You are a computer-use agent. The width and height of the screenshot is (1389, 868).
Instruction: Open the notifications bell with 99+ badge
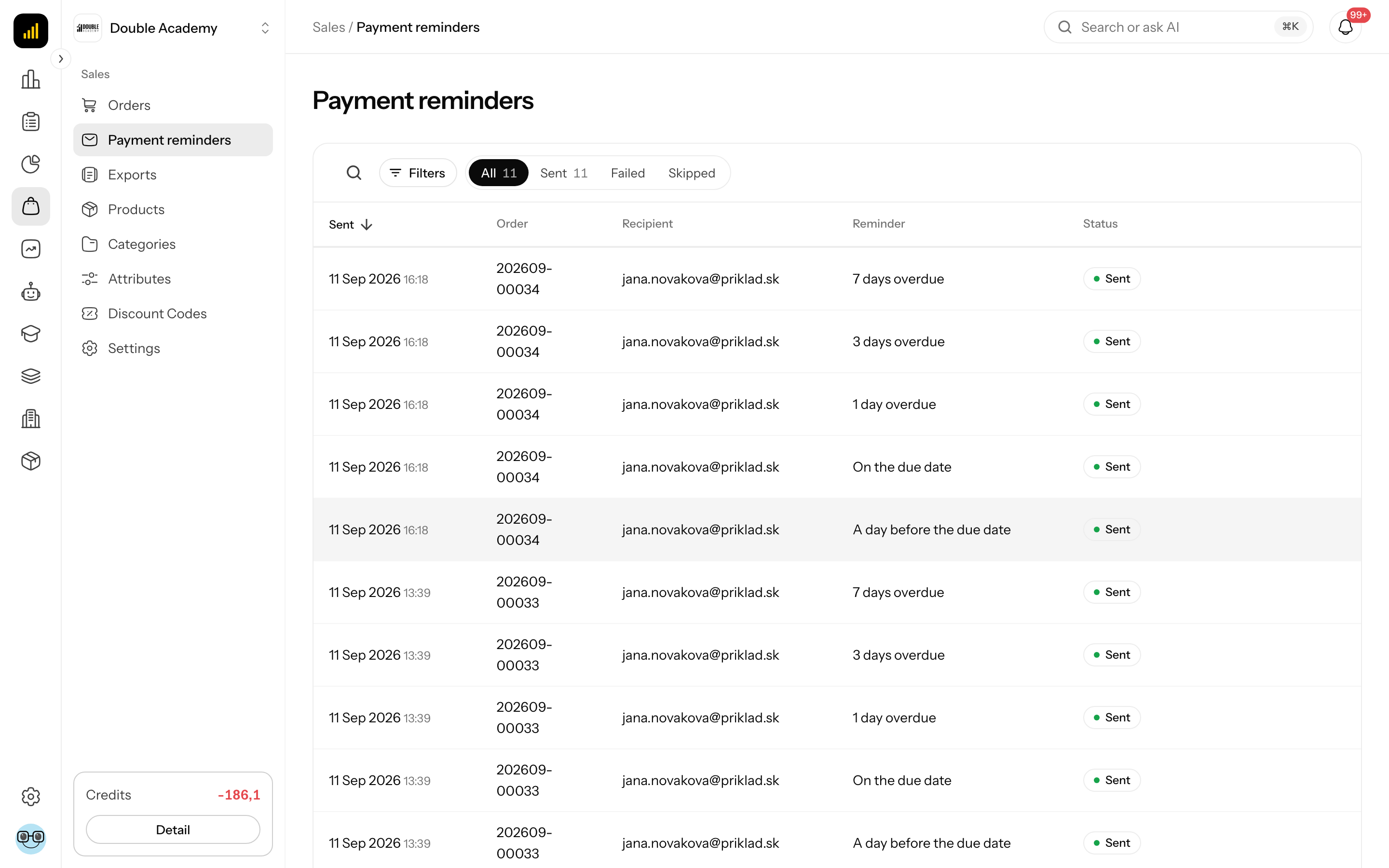pos(1346,27)
